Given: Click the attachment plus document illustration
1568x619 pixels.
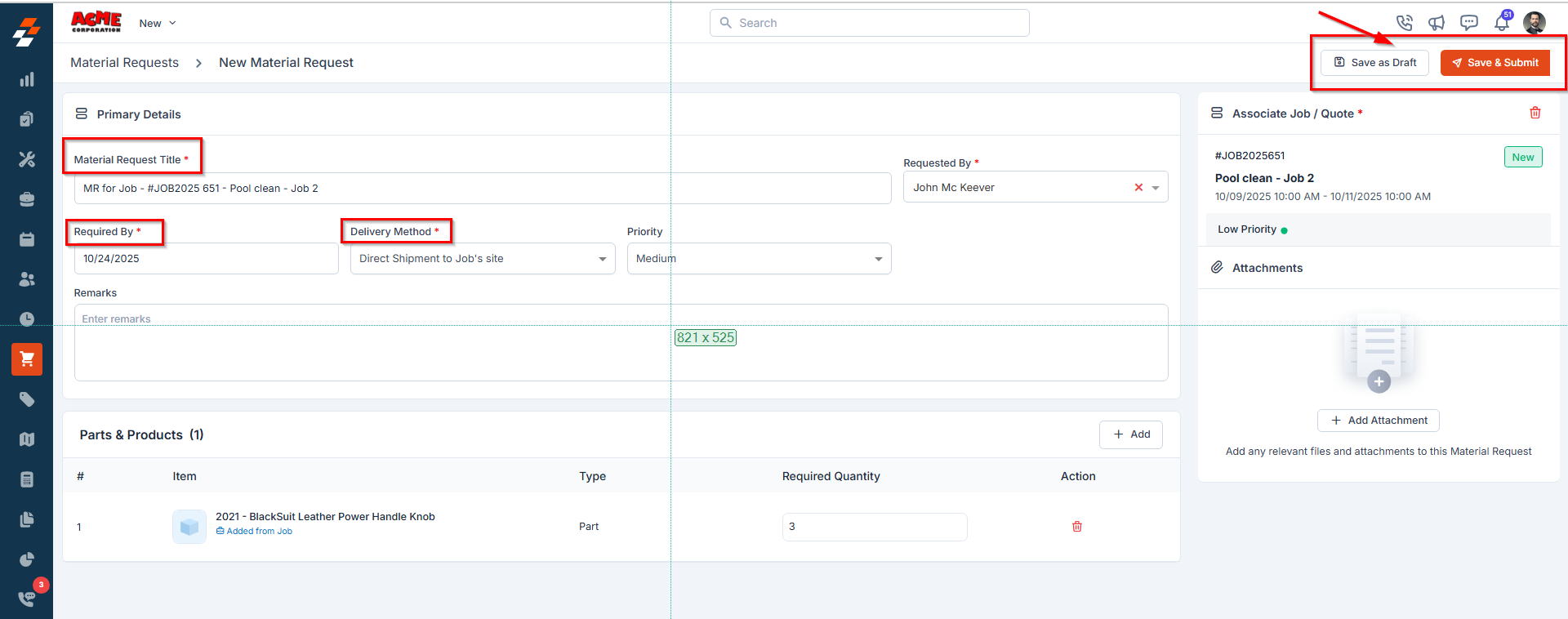Looking at the screenshot, I should pos(1379,354).
